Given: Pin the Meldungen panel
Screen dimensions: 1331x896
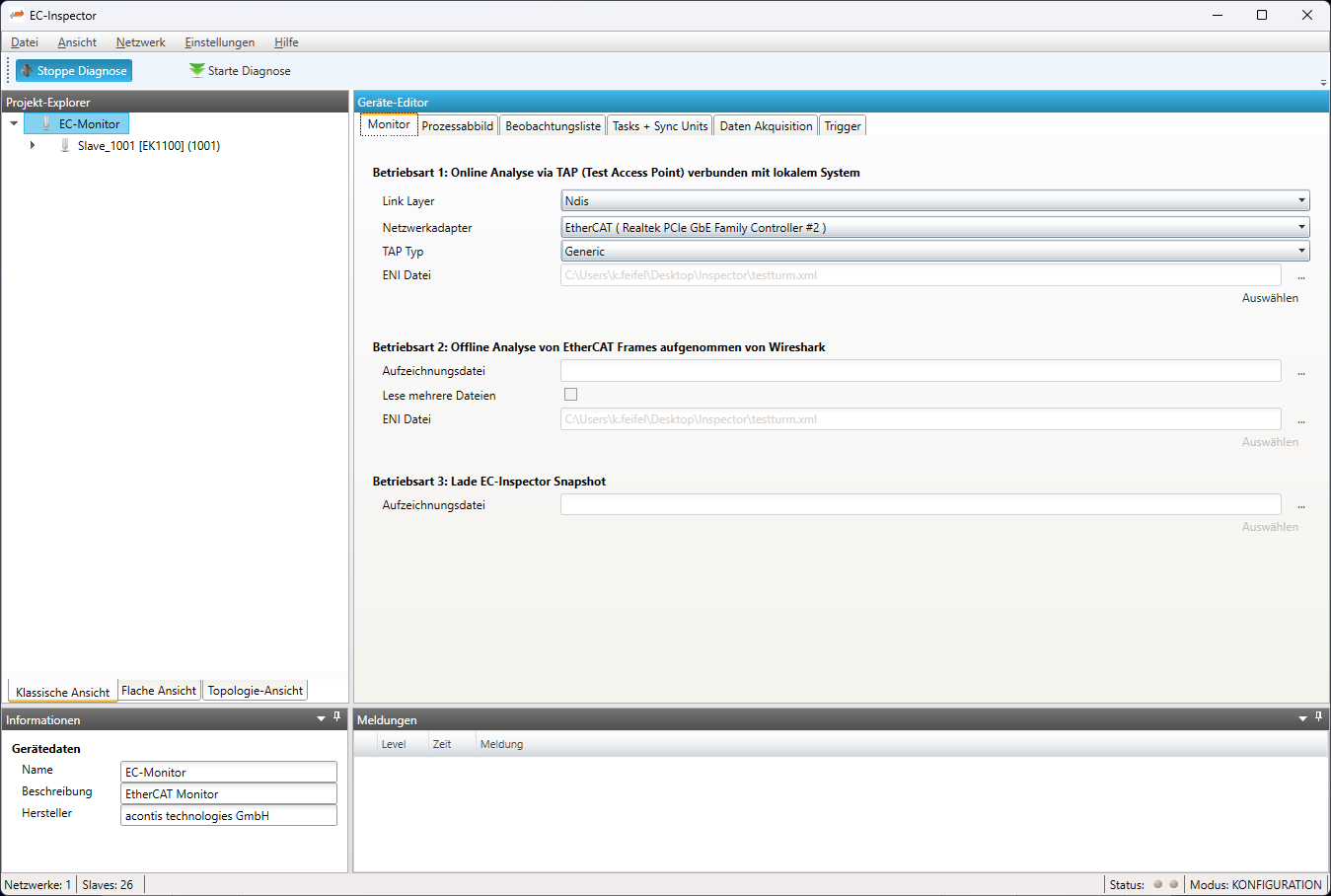Looking at the screenshot, I should 1318,717.
